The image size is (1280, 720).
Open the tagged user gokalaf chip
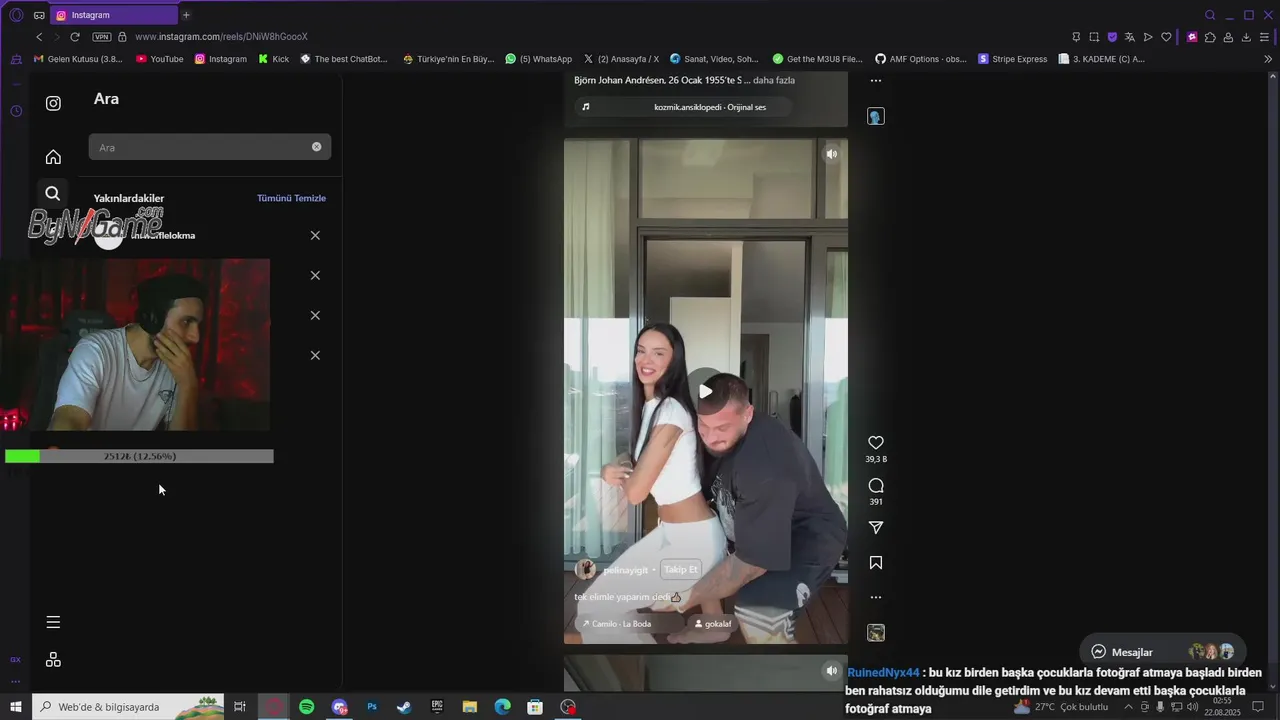pos(712,623)
